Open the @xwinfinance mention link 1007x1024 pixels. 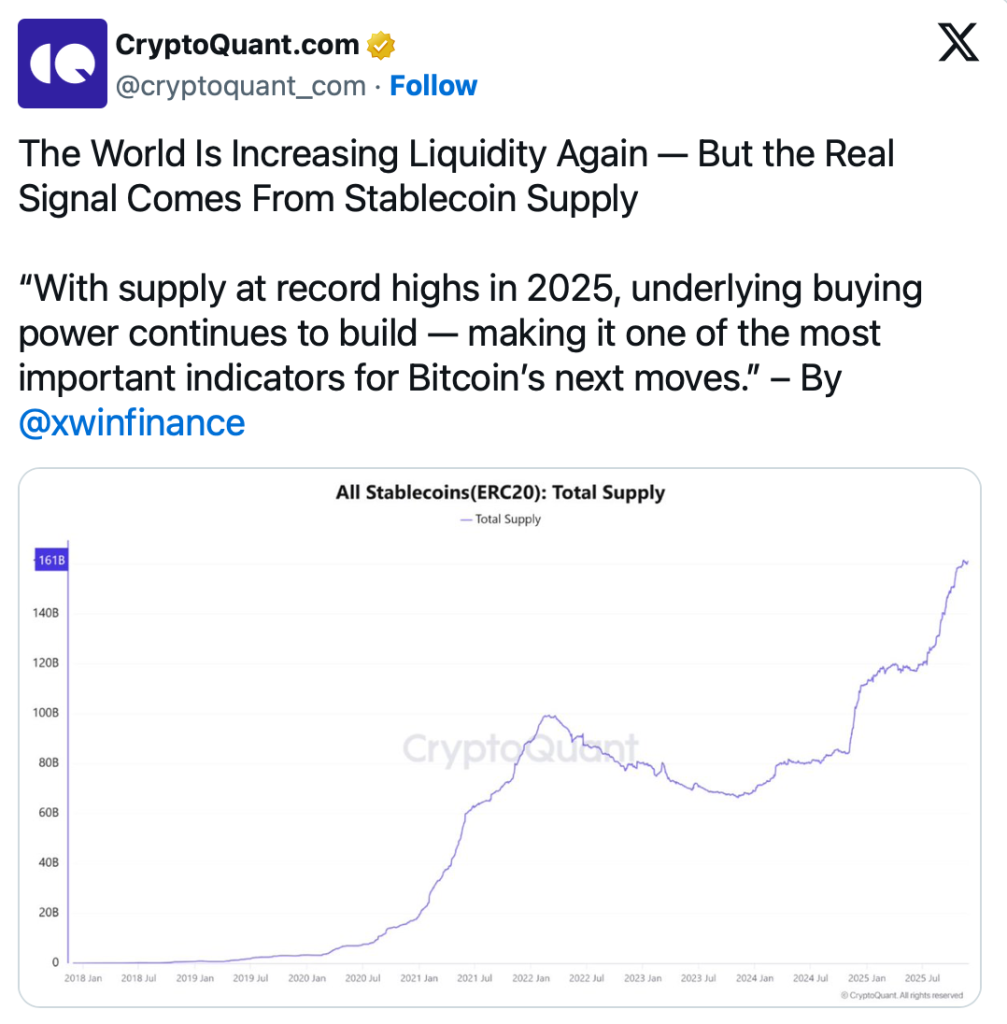(x=132, y=423)
